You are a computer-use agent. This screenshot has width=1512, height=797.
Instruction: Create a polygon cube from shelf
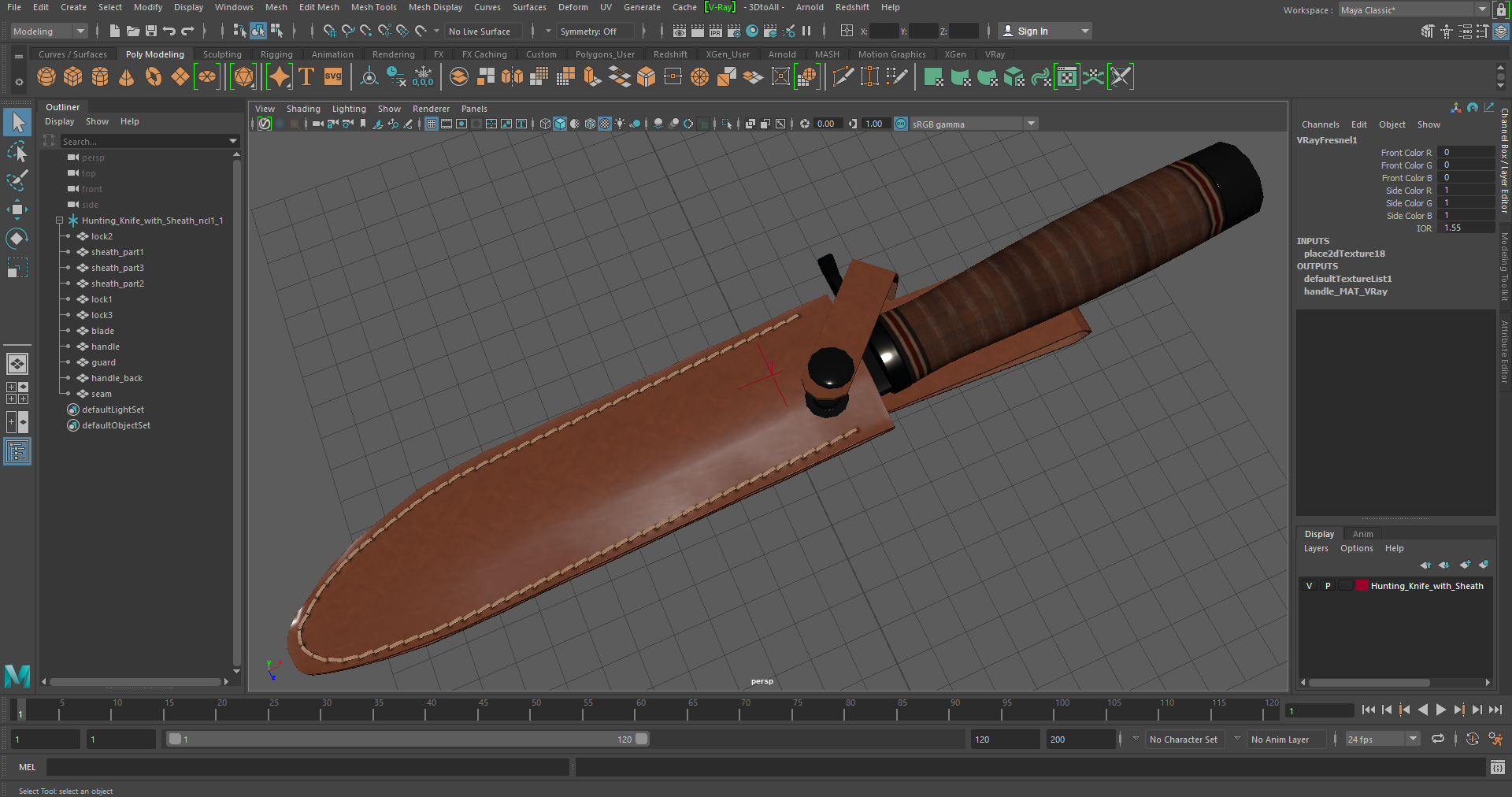point(73,76)
